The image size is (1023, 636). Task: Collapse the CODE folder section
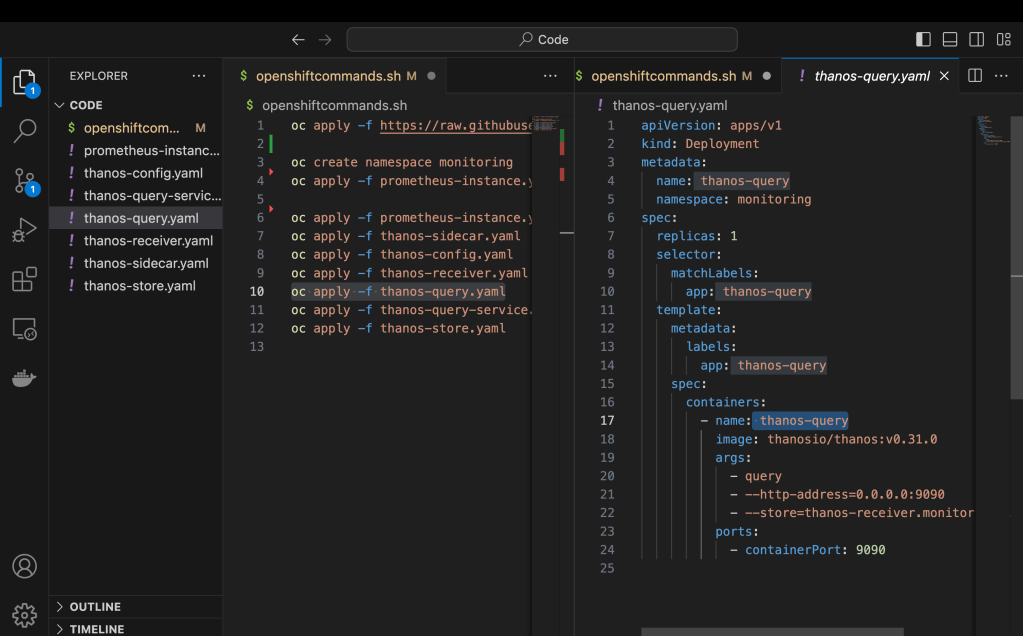tap(136, 105)
